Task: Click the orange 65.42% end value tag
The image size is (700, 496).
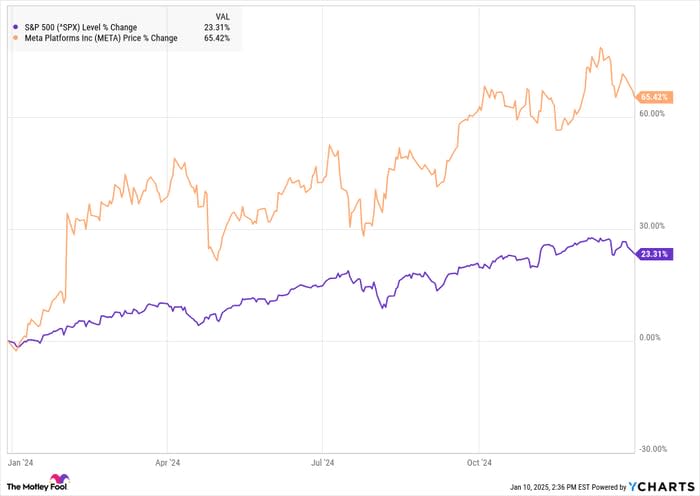Action: (654, 97)
